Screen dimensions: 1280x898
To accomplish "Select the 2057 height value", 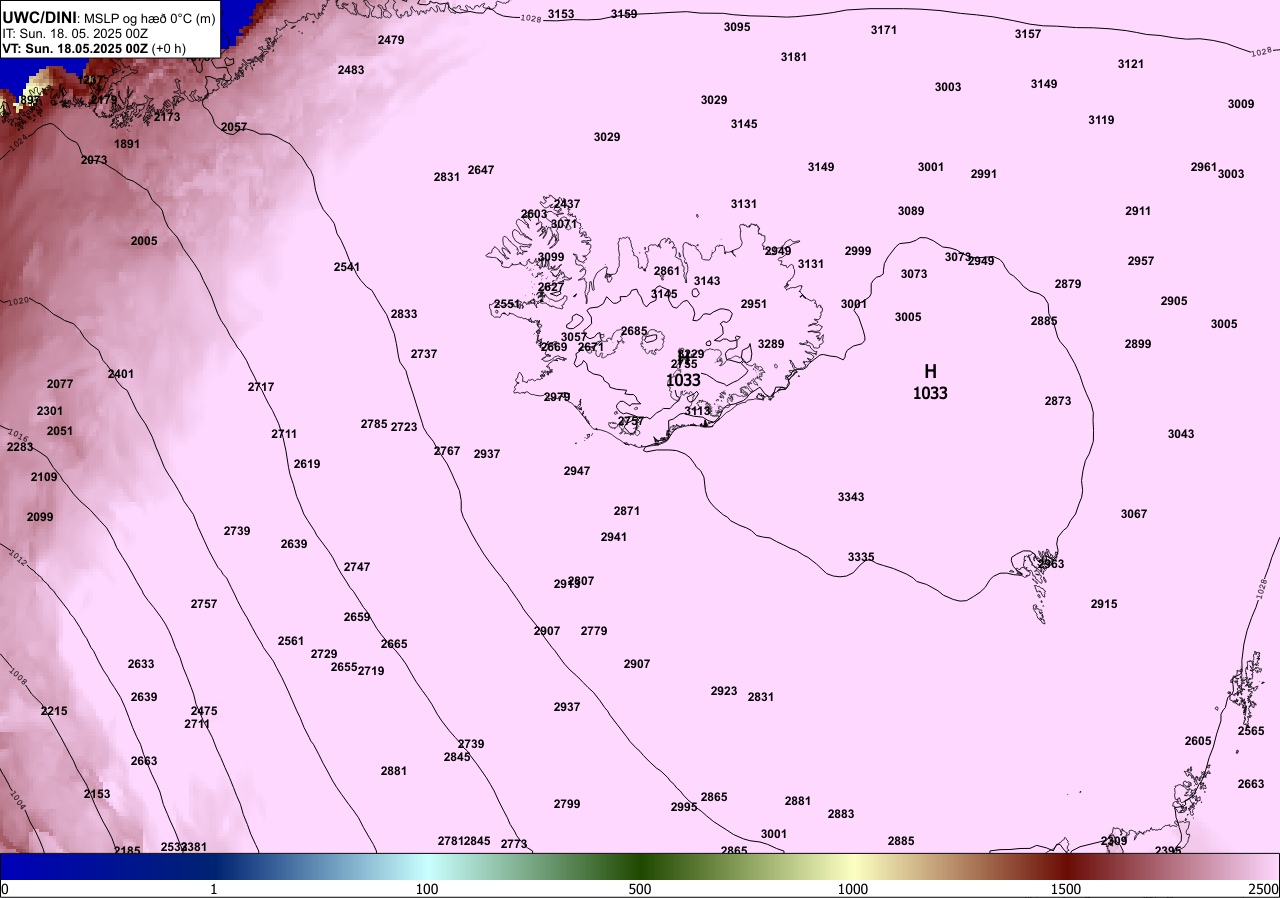I will (234, 127).
